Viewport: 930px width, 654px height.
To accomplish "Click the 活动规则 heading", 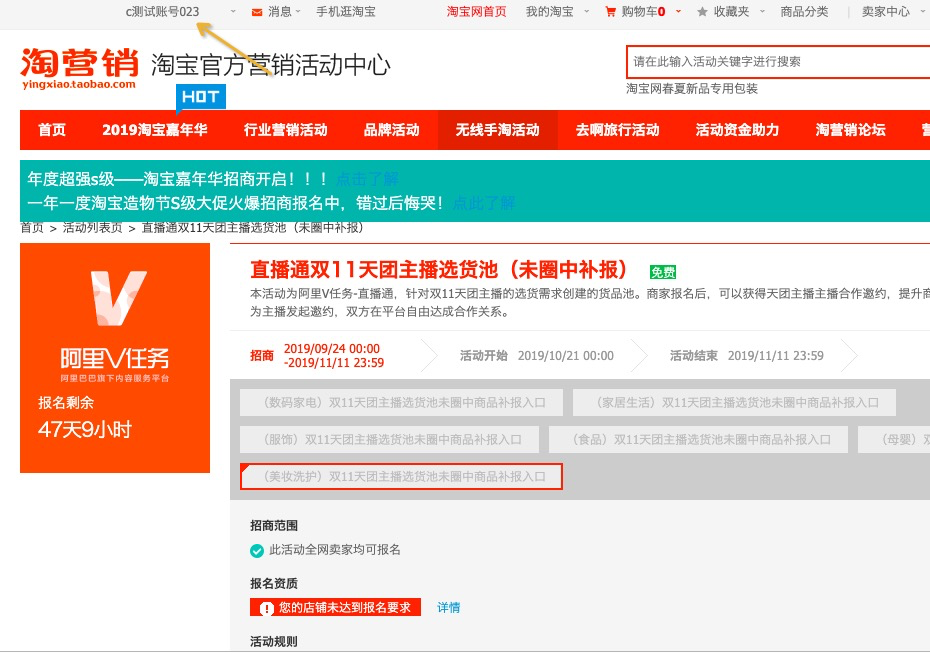I will click(274, 642).
